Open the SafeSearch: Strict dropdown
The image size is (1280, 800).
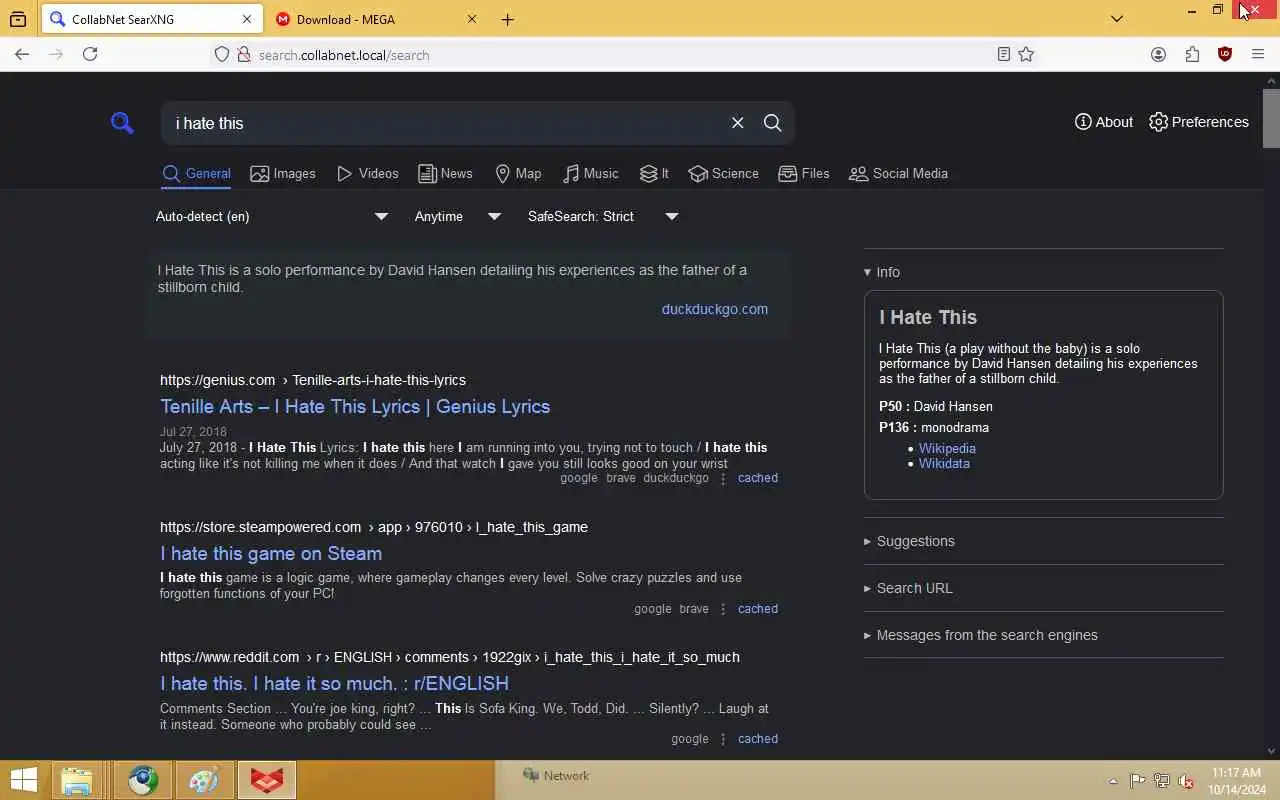coord(603,216)
